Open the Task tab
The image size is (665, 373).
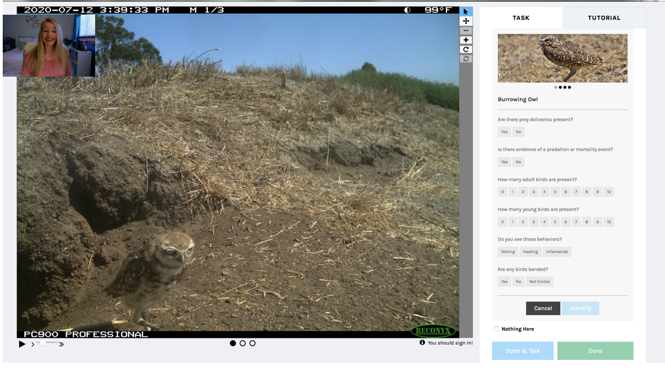[521, 18]
